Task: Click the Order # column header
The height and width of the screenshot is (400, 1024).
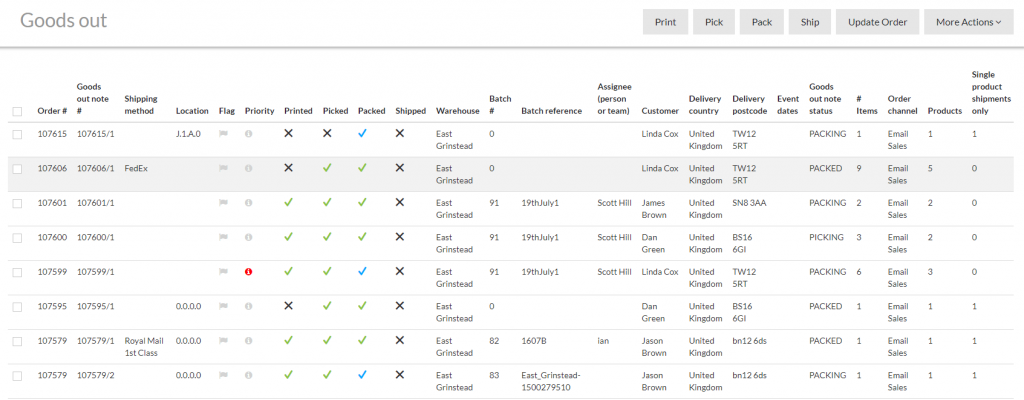Action: tap(52, 111)
